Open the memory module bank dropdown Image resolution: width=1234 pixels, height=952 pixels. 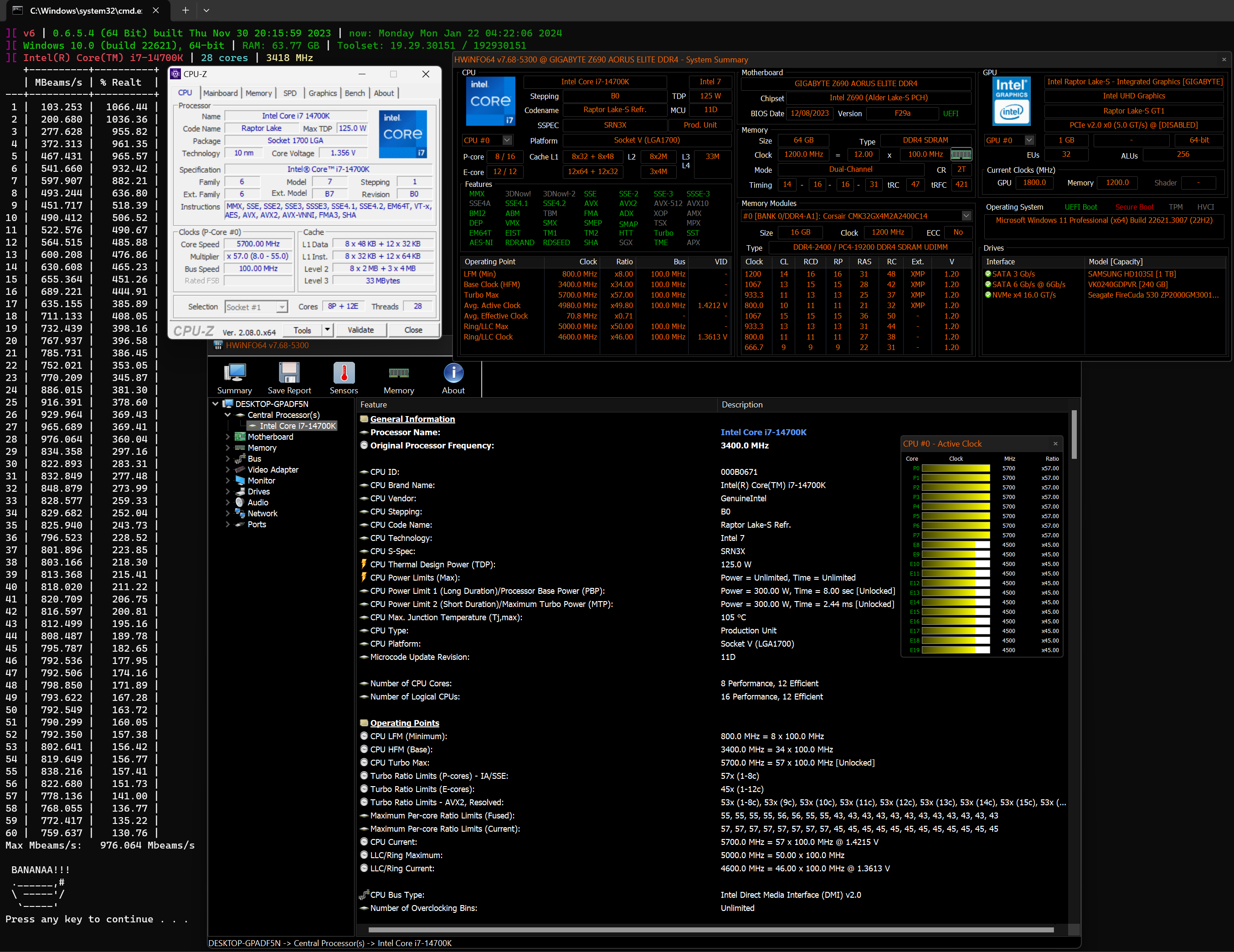[966, 216]
